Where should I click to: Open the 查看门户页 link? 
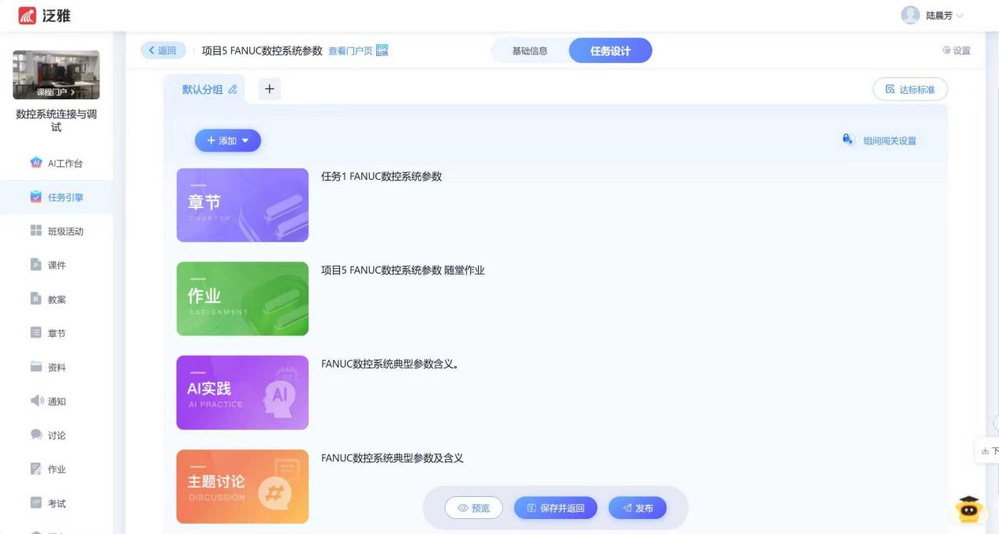coord(350,51)
